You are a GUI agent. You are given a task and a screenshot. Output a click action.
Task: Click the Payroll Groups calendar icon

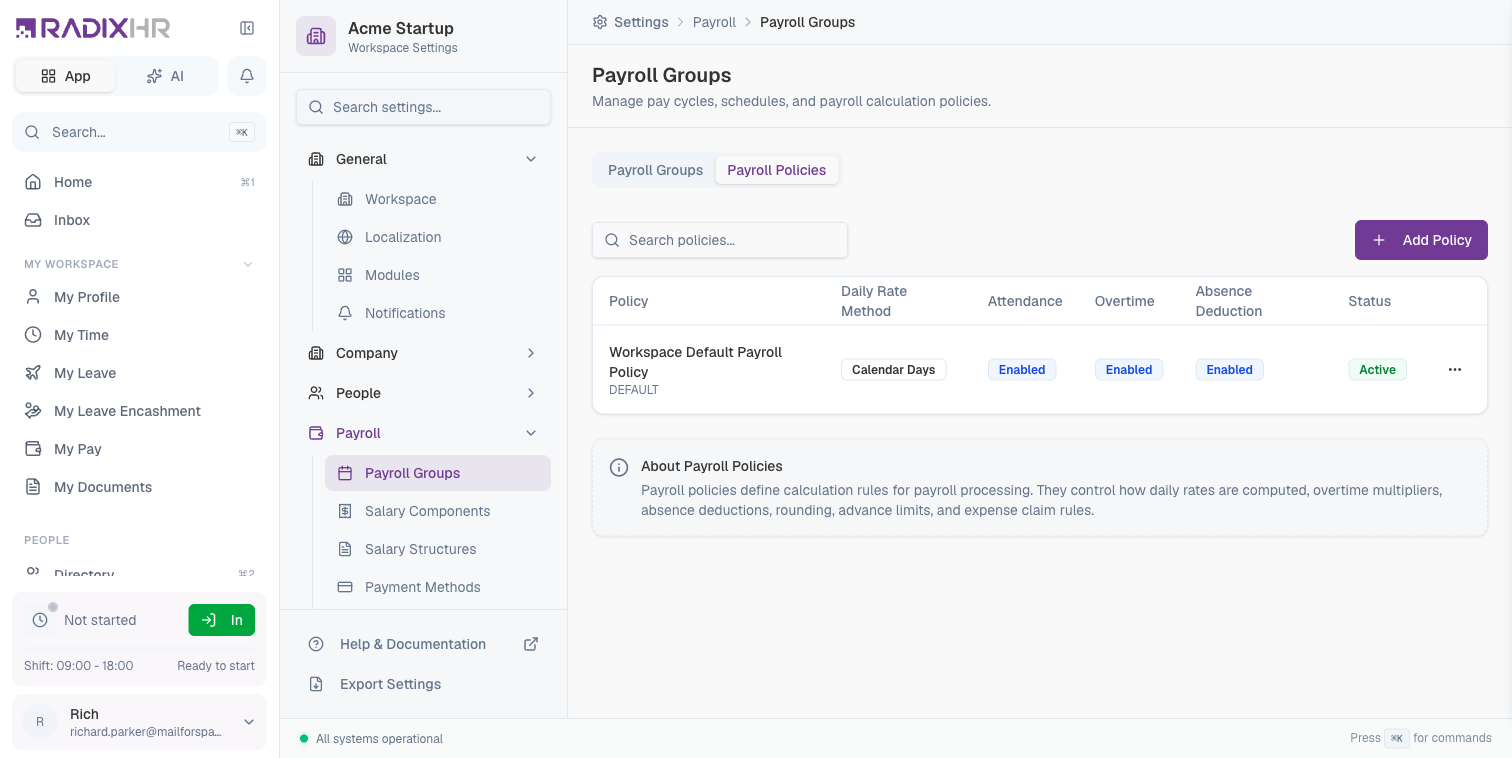(x=345, y=473)
